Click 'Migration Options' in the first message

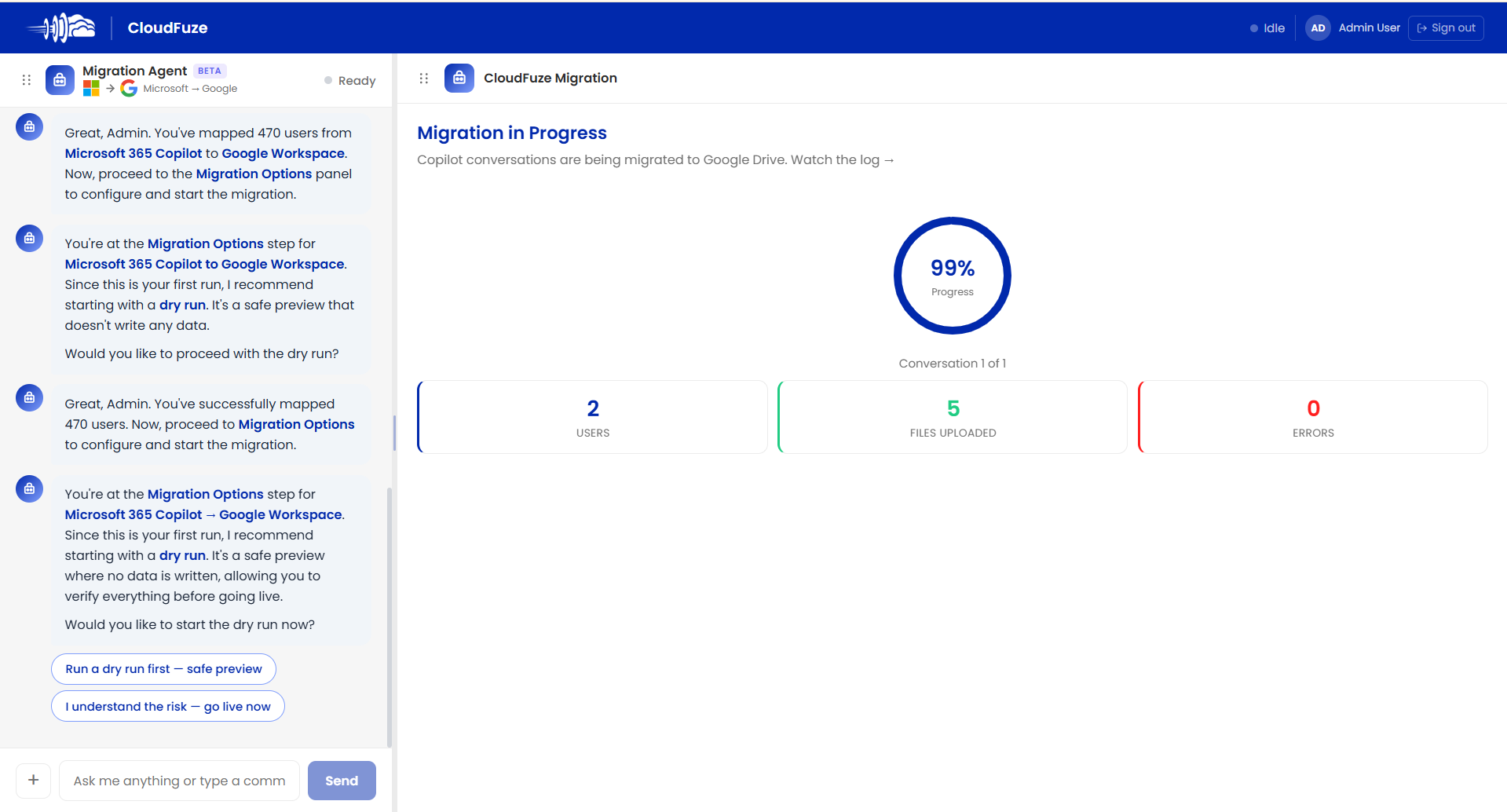pos(254,174)
